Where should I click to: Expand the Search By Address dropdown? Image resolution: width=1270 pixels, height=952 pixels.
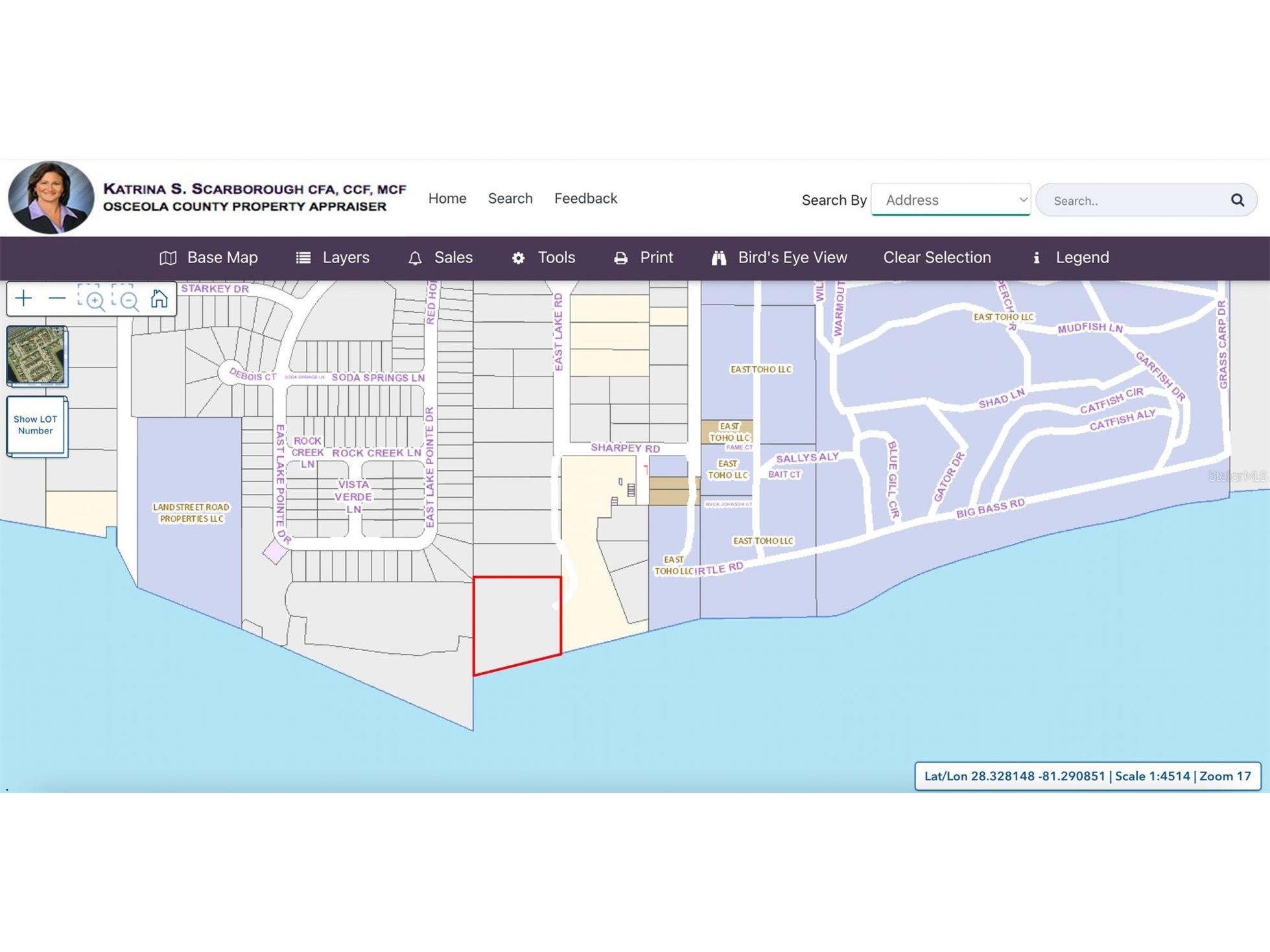(x=950, y=200)
